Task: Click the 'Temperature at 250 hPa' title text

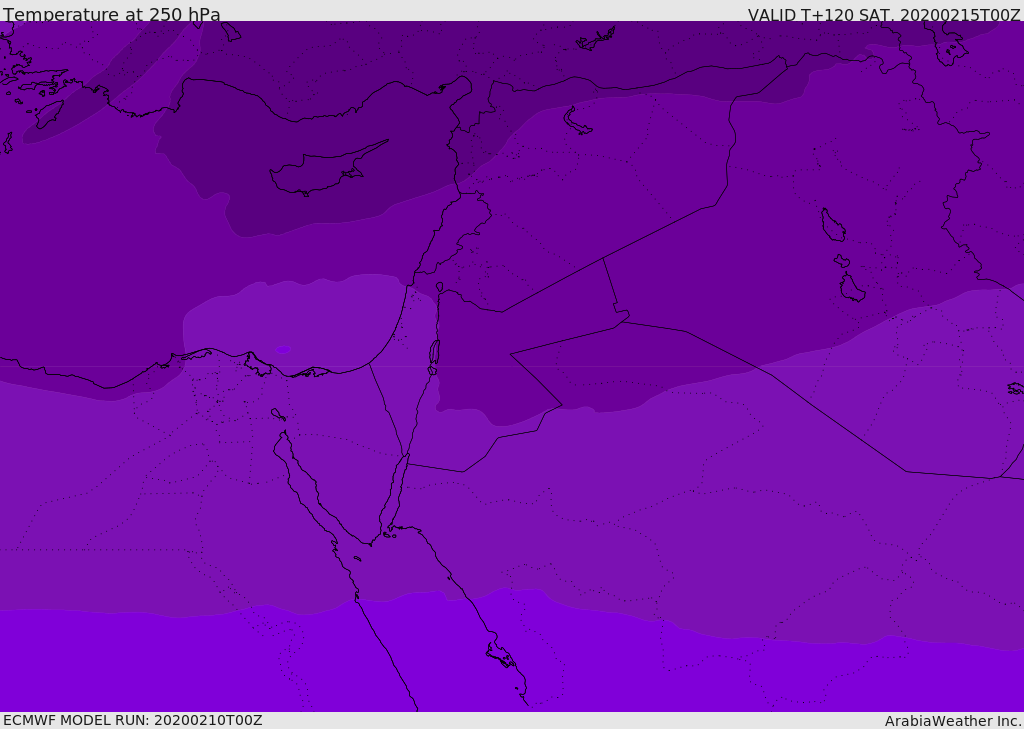Action: point(112,14)
